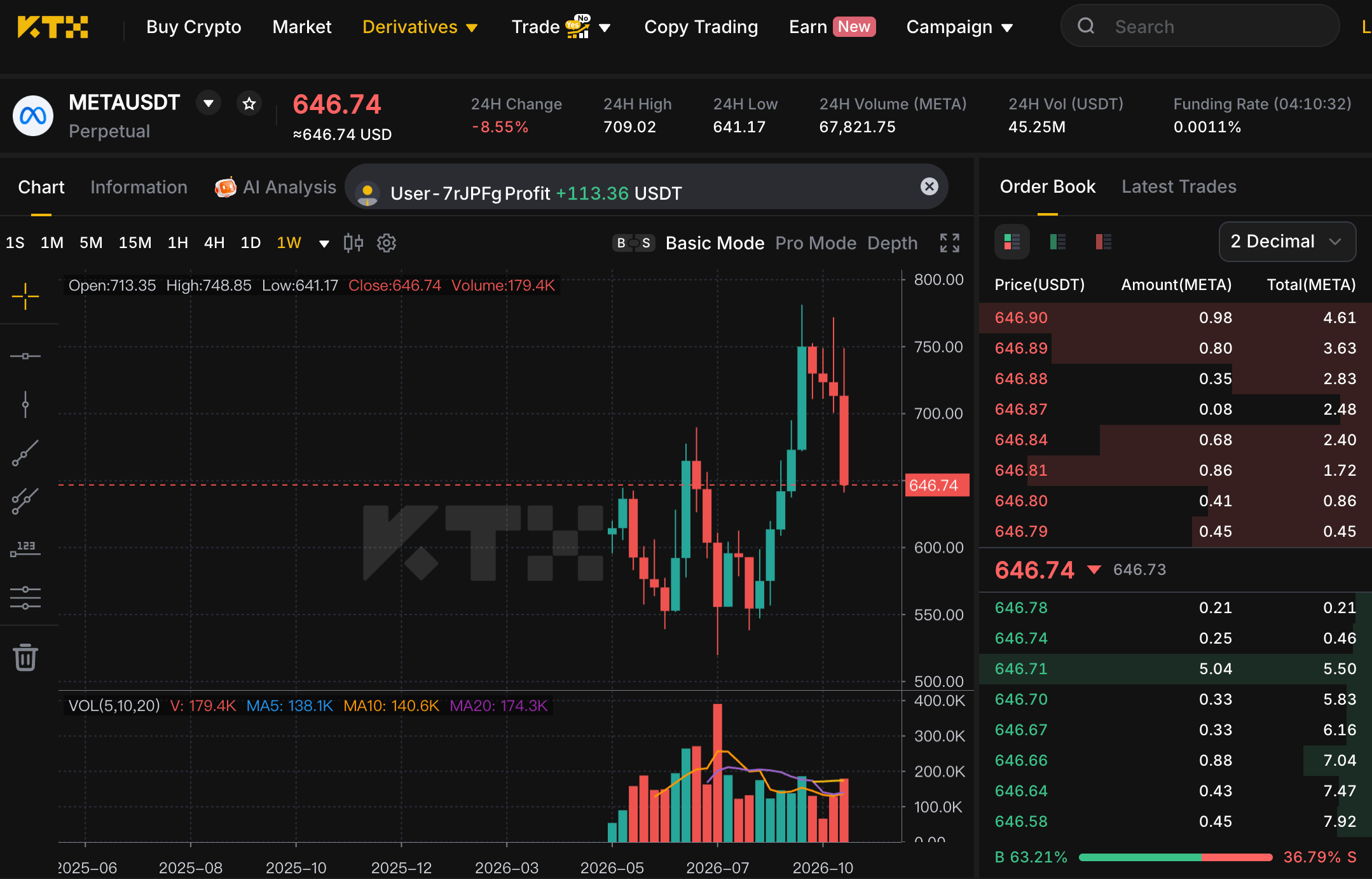
Task: Select 1W timeframe
Action: click(289, 242)
